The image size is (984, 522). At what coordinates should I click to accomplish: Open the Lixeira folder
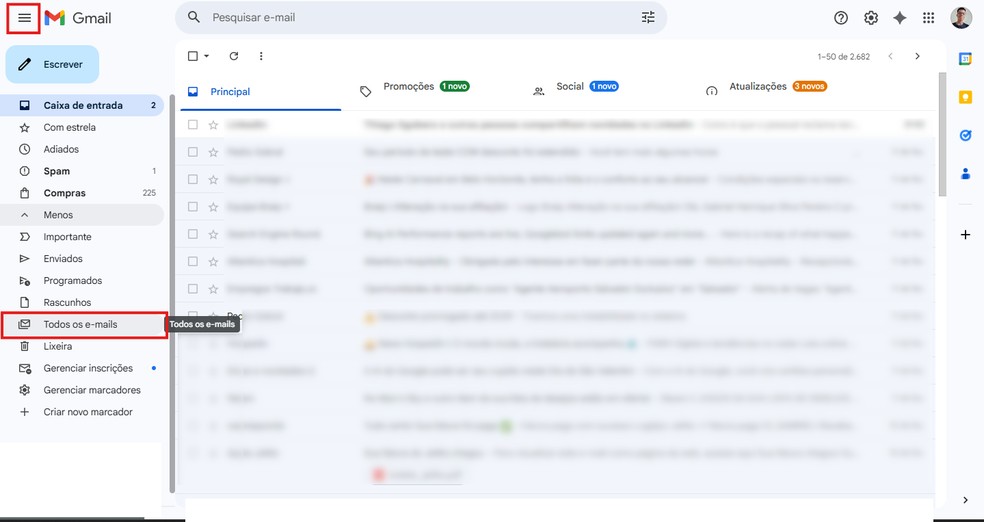click(x=82, y=346)
